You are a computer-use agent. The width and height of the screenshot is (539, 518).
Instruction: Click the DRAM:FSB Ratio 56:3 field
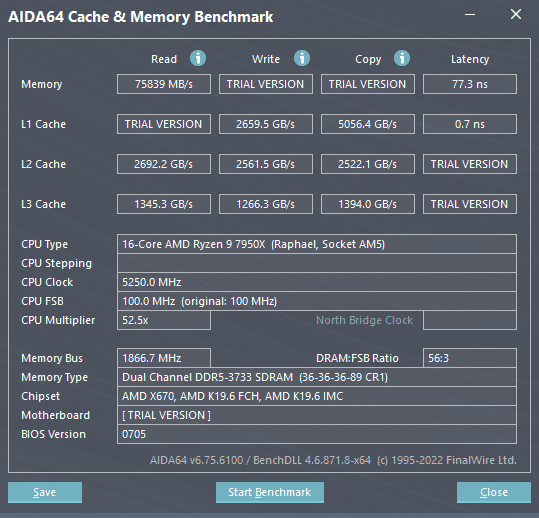click(x=470, y=358)
